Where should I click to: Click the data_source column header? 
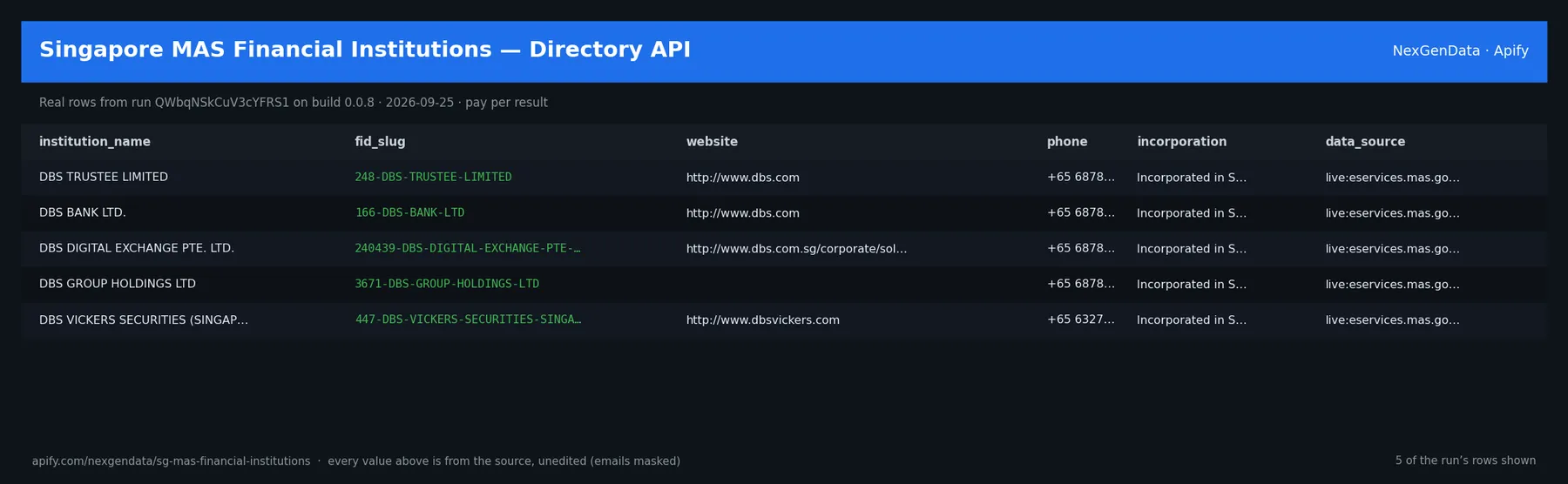1365,142
